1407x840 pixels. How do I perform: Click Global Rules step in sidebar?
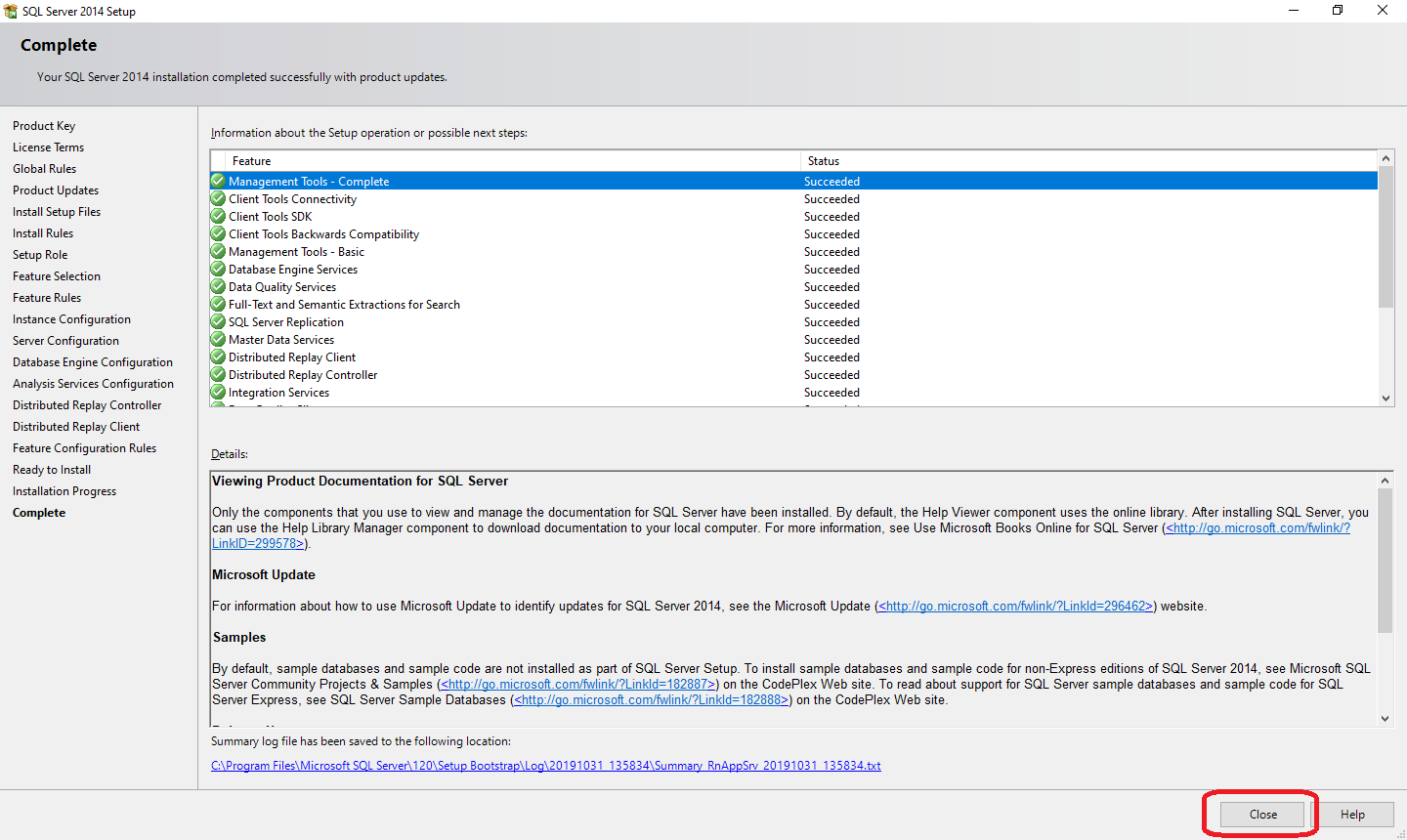coord(44,169)
